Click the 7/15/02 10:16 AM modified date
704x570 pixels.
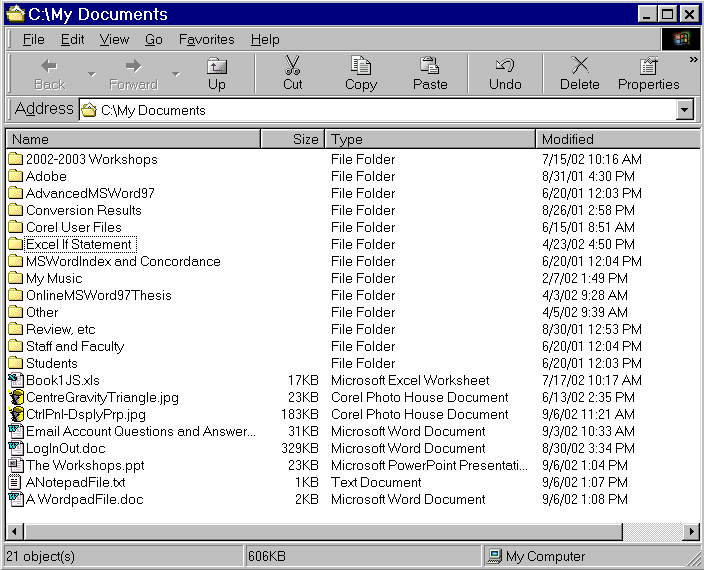[592, 159]
